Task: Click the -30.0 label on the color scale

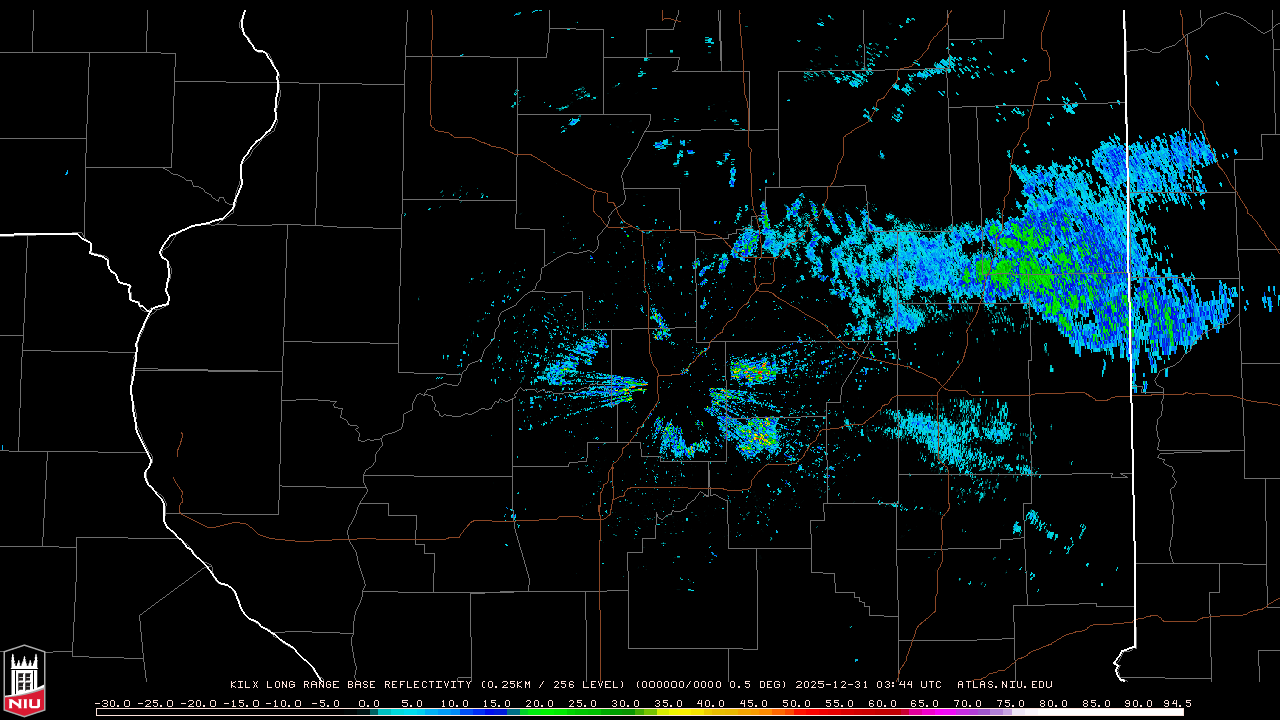Action: (112, 703)
